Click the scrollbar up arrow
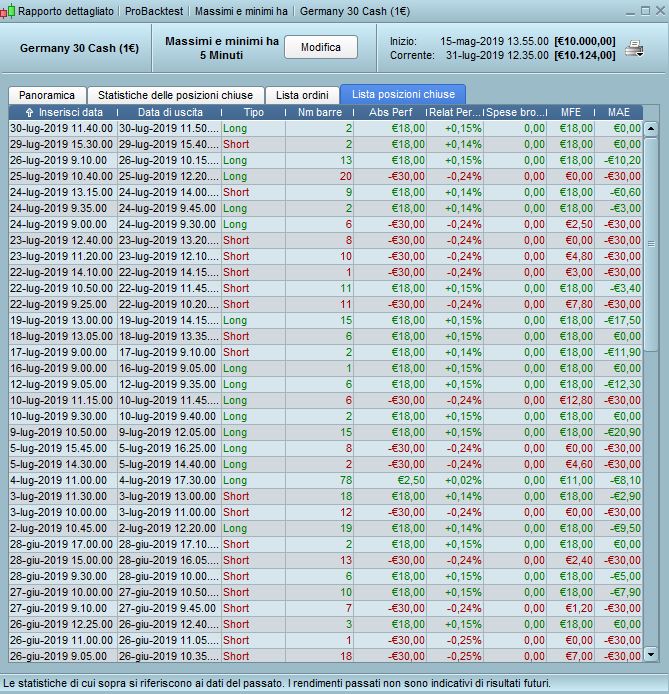The height and width of the screenshot is (694, 669). click(651, 129)
